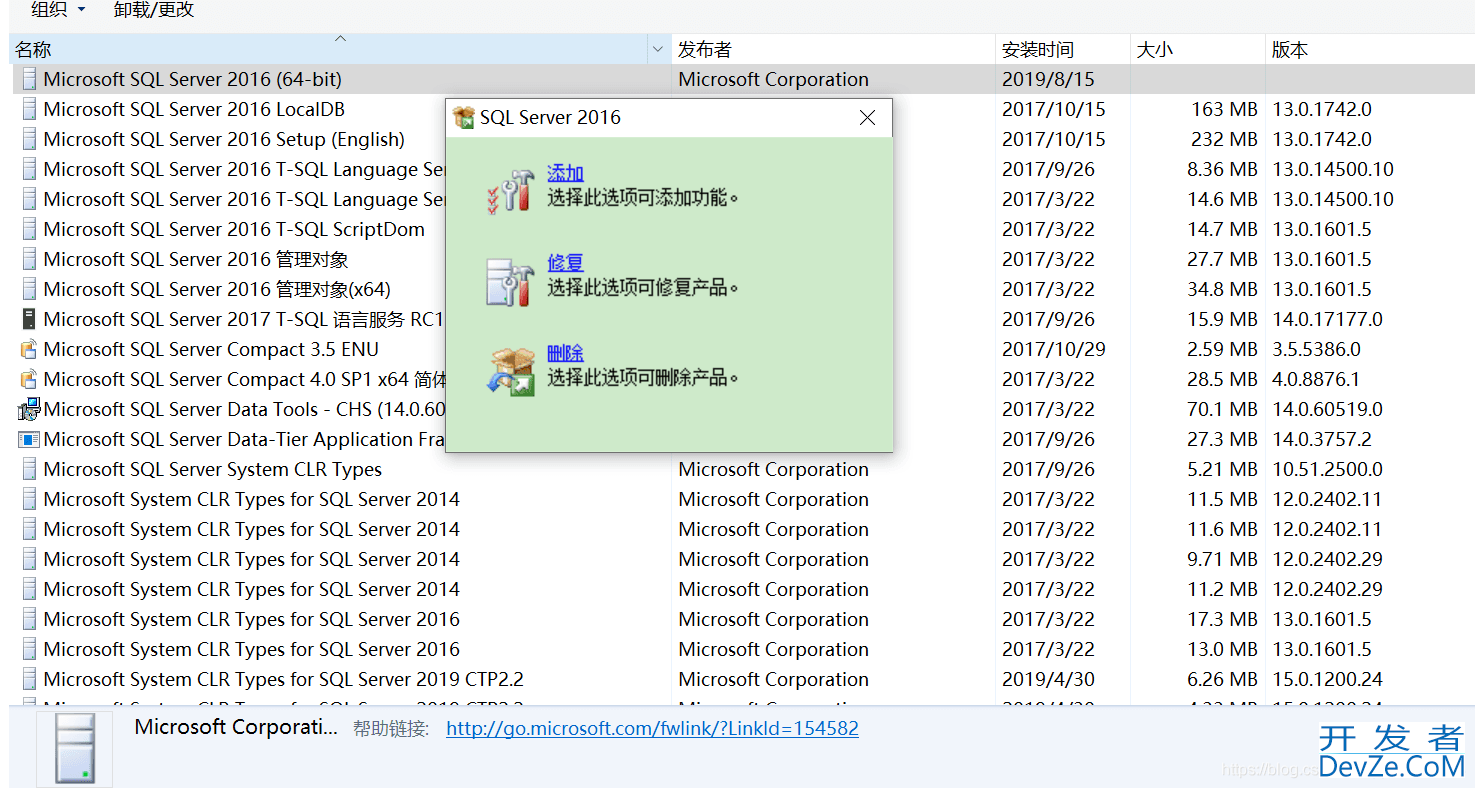Click the 添加 link in the dialog
Viewport: 1475px width, 788px height.
(565, 173)
